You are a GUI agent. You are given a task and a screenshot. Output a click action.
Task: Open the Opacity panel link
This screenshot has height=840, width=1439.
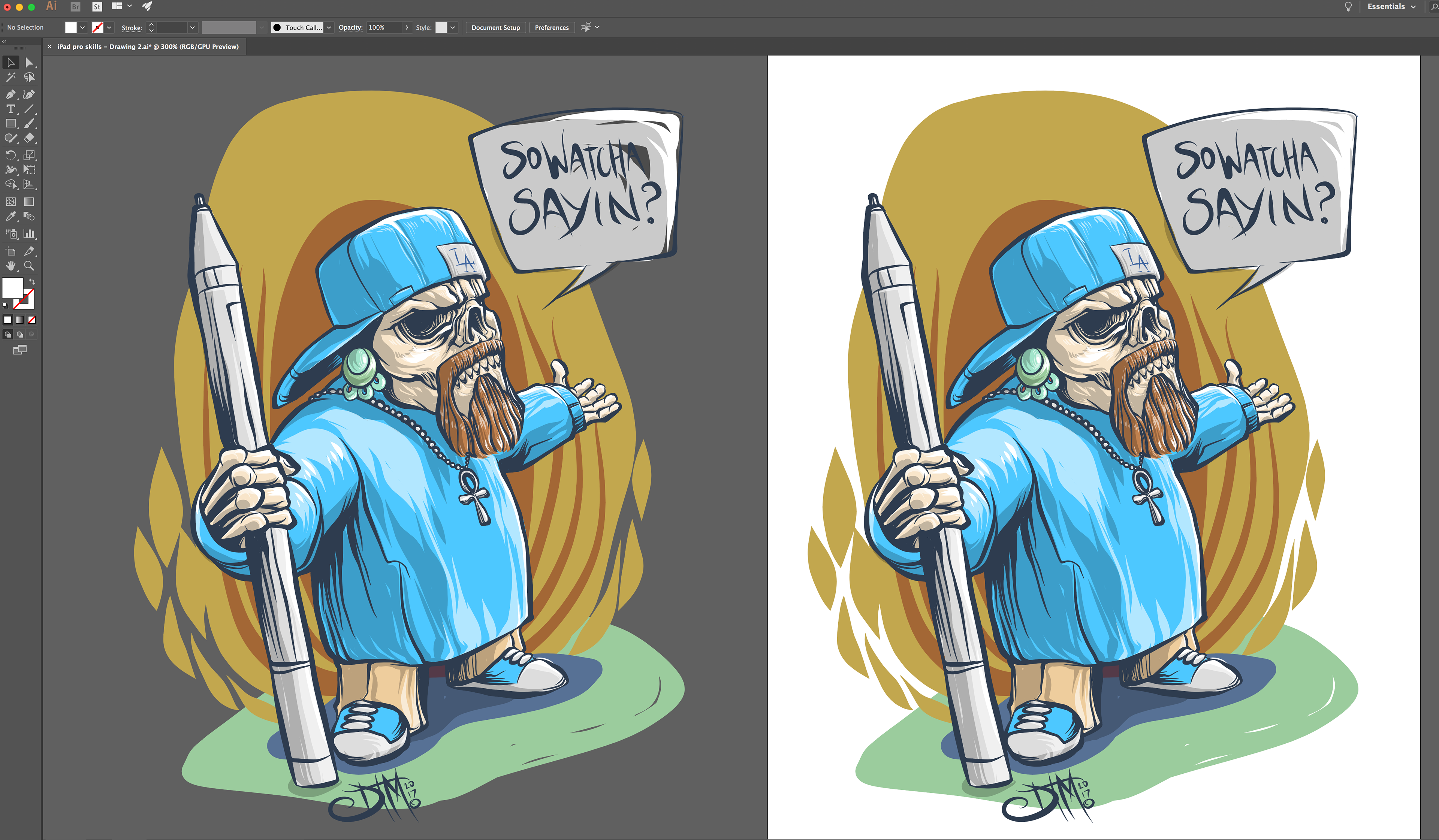351,27
